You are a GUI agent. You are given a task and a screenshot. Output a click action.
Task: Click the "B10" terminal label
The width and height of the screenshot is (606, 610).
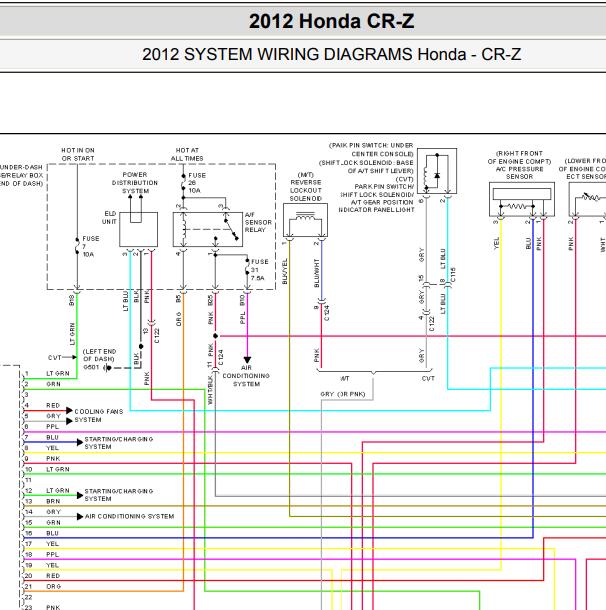tap(242, 300)
